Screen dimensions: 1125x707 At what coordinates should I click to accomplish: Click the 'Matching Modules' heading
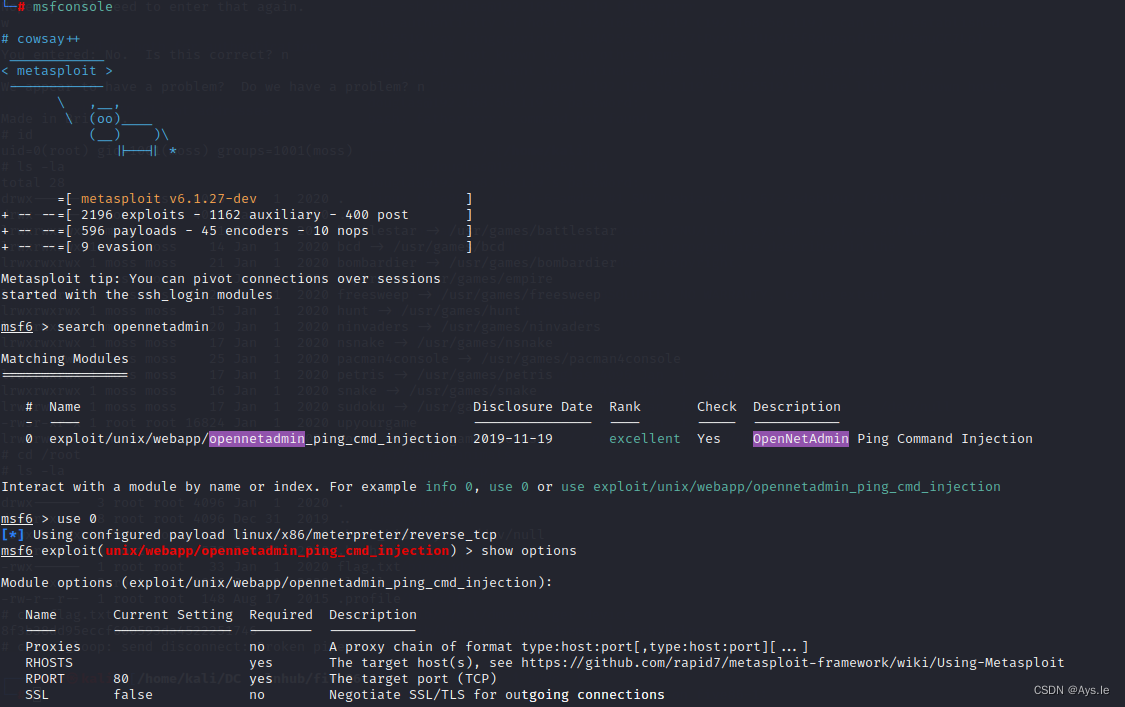click(x=65, y=359)
